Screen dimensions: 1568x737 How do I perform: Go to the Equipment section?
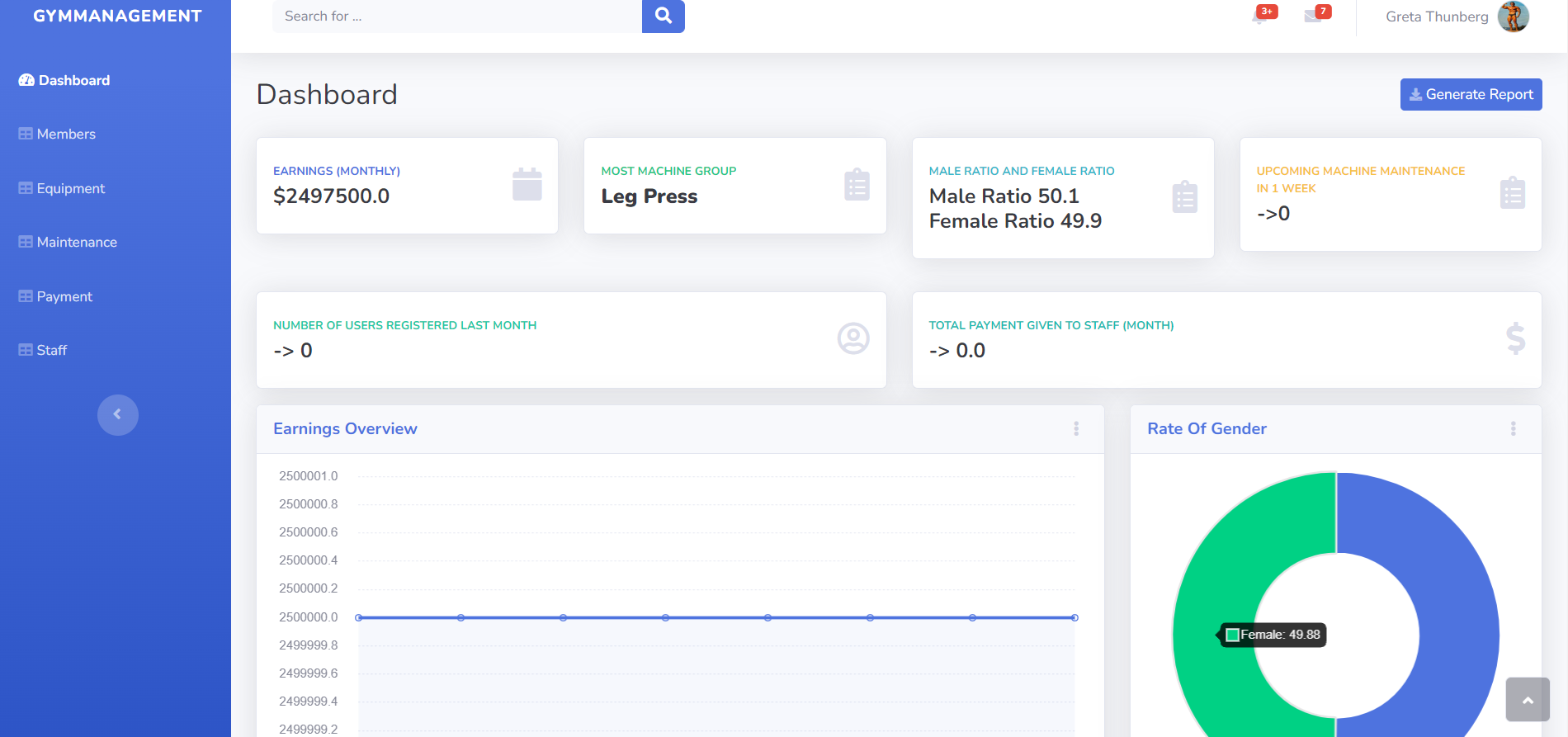[62, 188]
